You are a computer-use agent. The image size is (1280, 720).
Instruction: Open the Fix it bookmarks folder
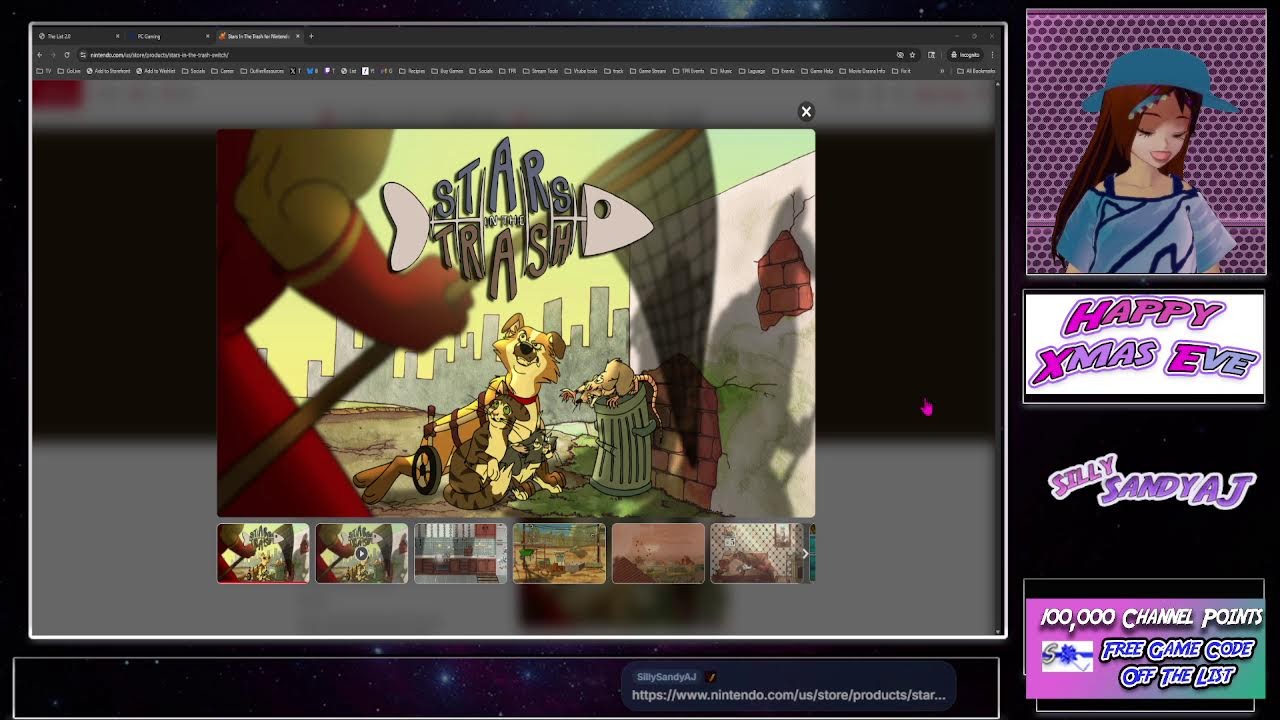pyautogui.click(x=901, y=71)
